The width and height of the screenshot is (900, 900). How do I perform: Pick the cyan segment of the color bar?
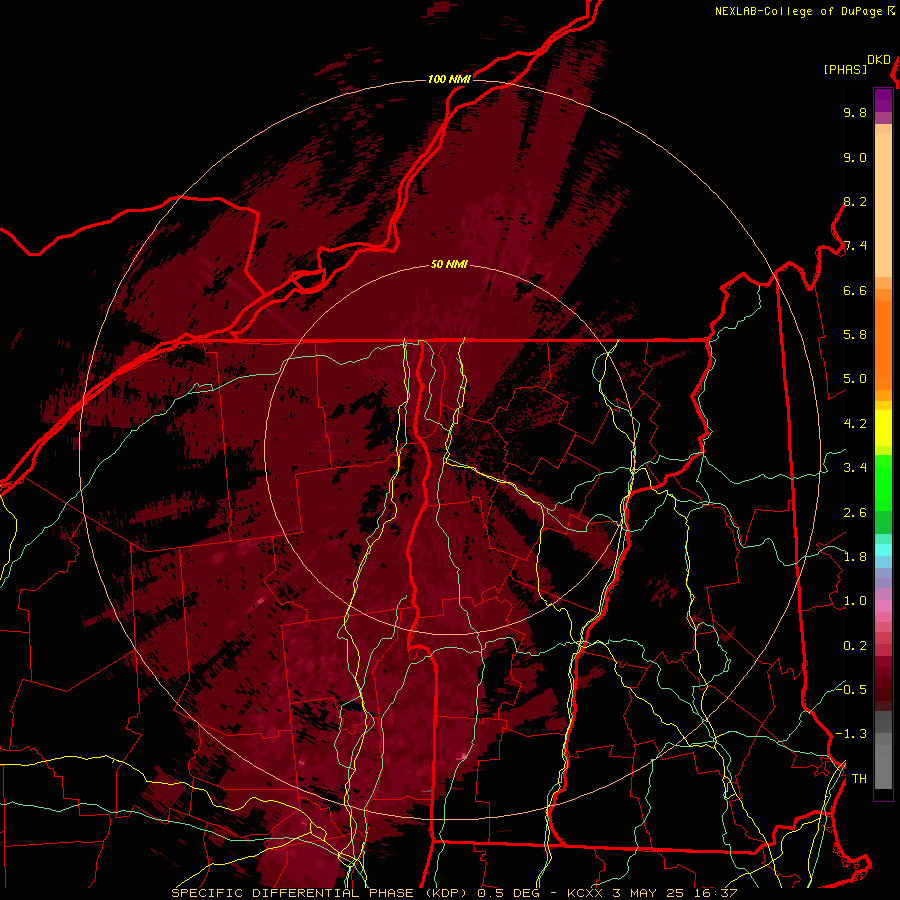point(883,549)
